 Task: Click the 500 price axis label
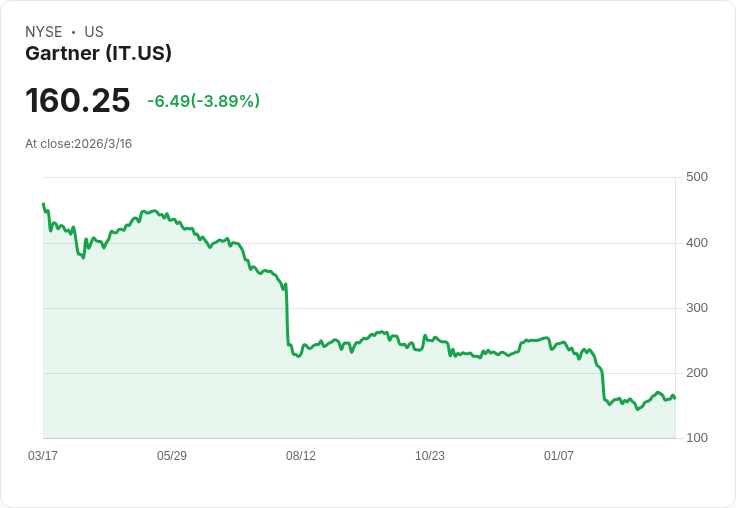697,177
